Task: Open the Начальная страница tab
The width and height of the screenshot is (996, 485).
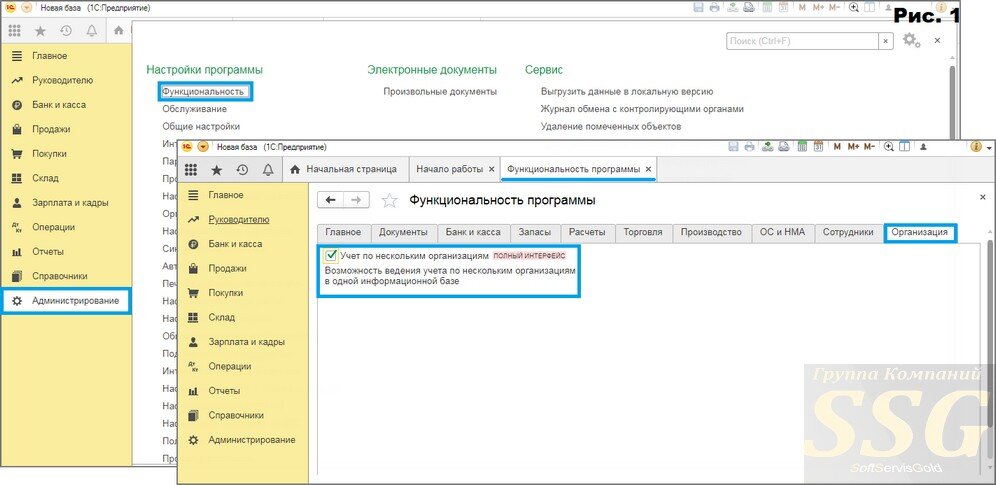Action: [344, 169]
